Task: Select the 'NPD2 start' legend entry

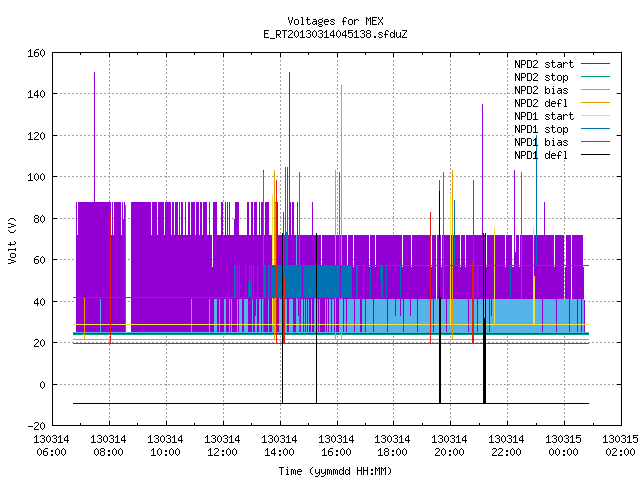Action: click(544, 64)
